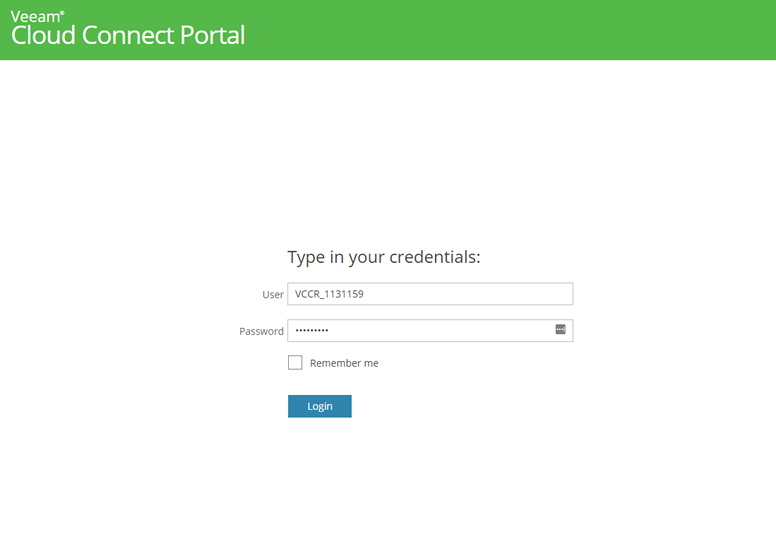The height and width of the screenshot is (535, 776).
Task: Select the word Veeam in the header
Action: point(36,17)
